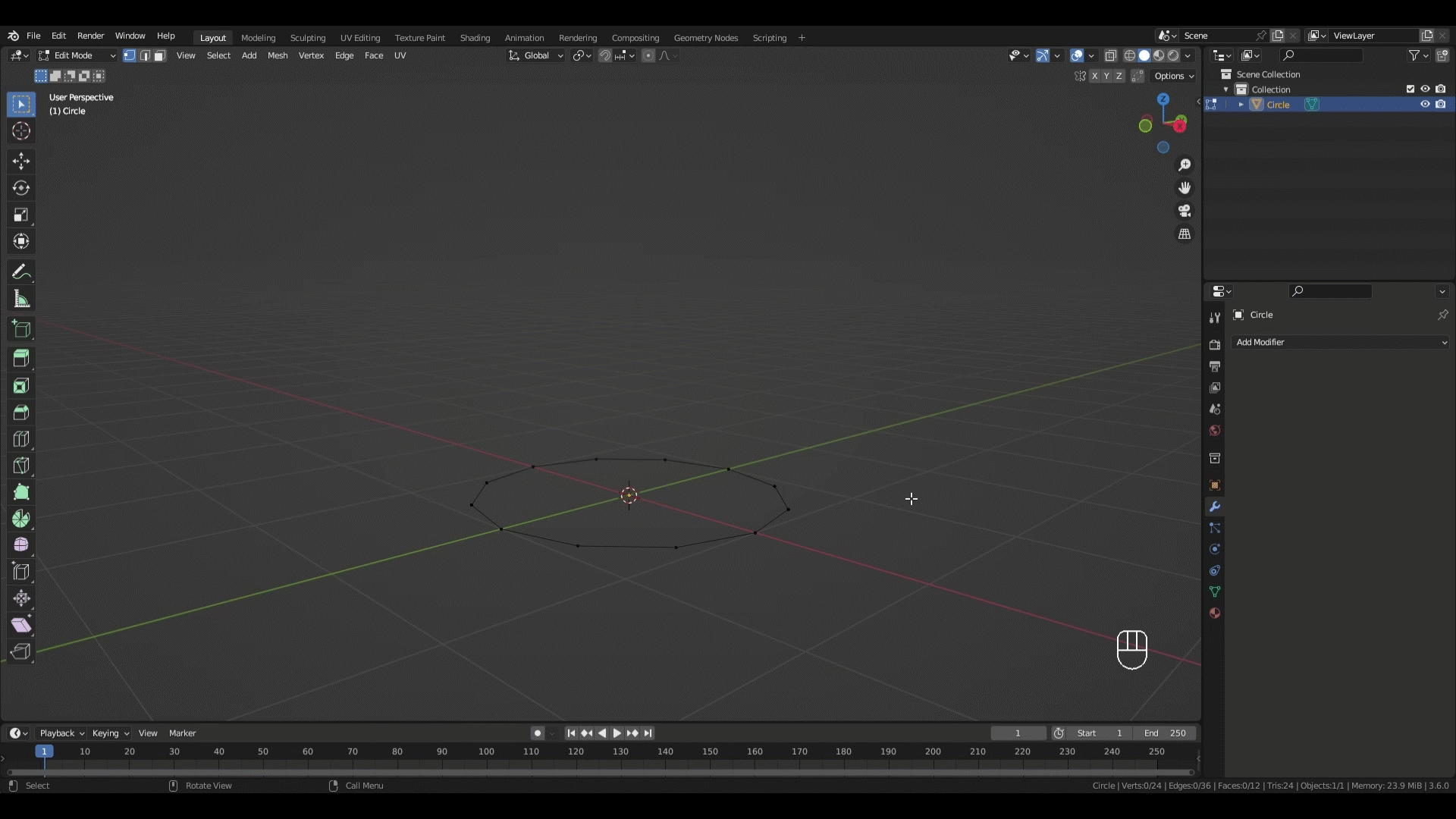The width and height of the screenshot is (1456, 819).
Task: Select the Add Cube tool
Action: point(21,329)
